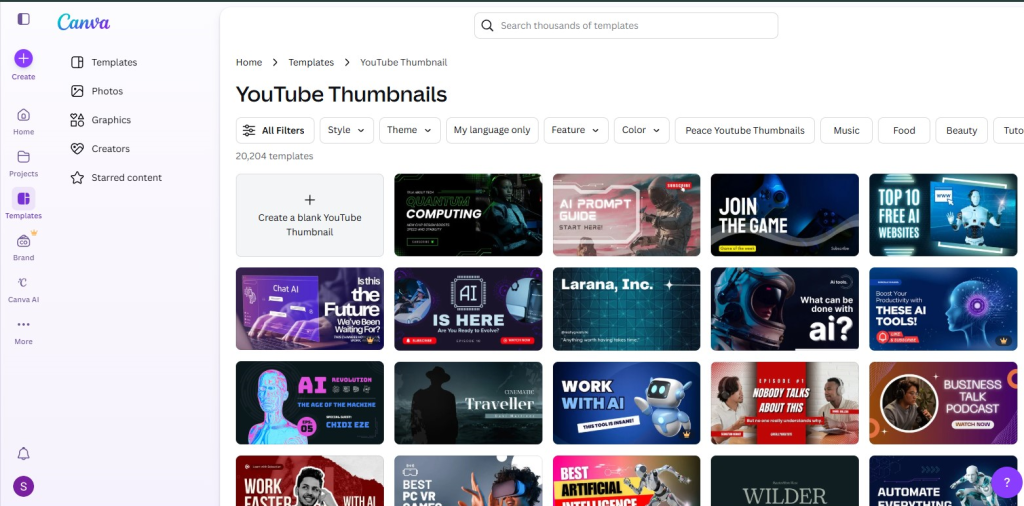Open Top 10 Free AI Websites template

[x=943, y=215]
